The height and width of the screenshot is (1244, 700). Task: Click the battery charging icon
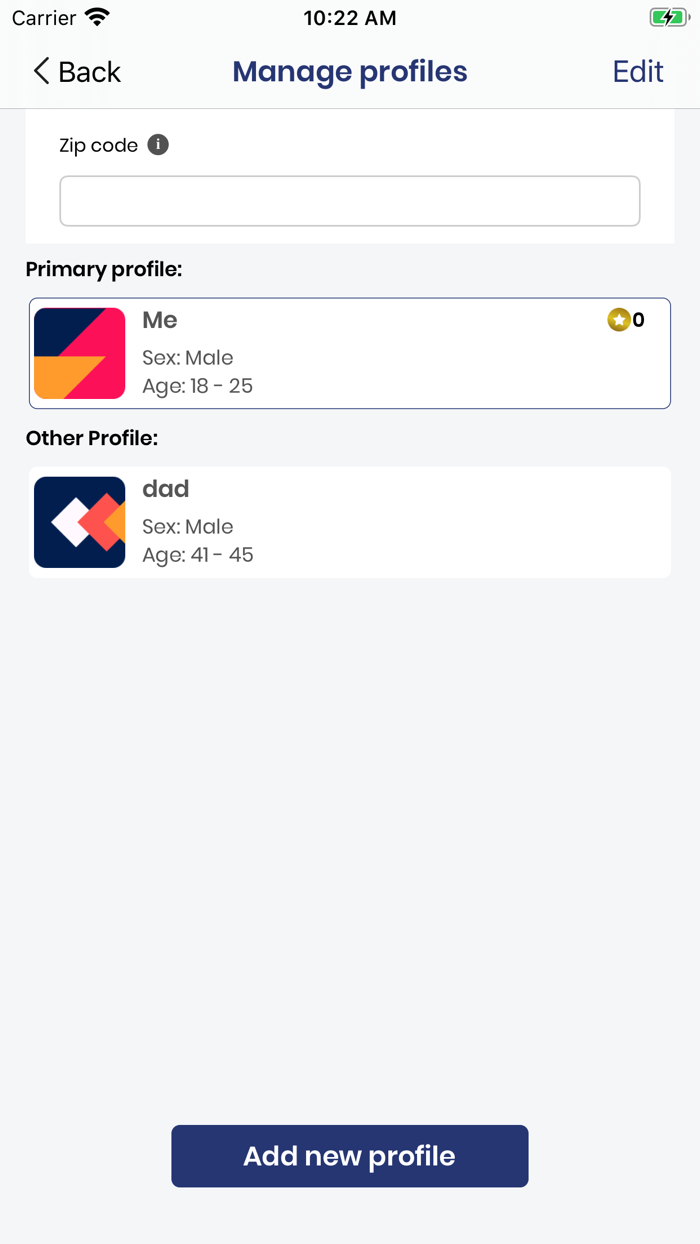tap(668, 17)
